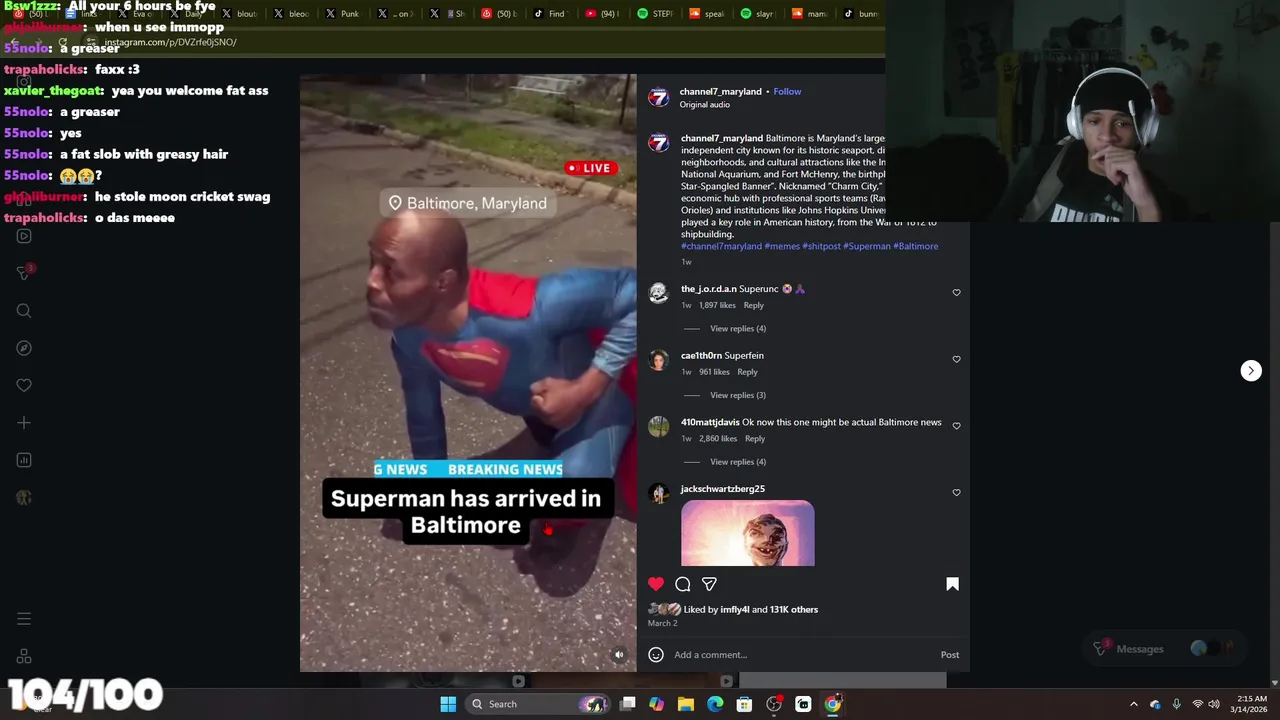The height and width of the screenshot is (720, 1280).
Task: Create a new post with the plus icon
Action: point(24,423)
